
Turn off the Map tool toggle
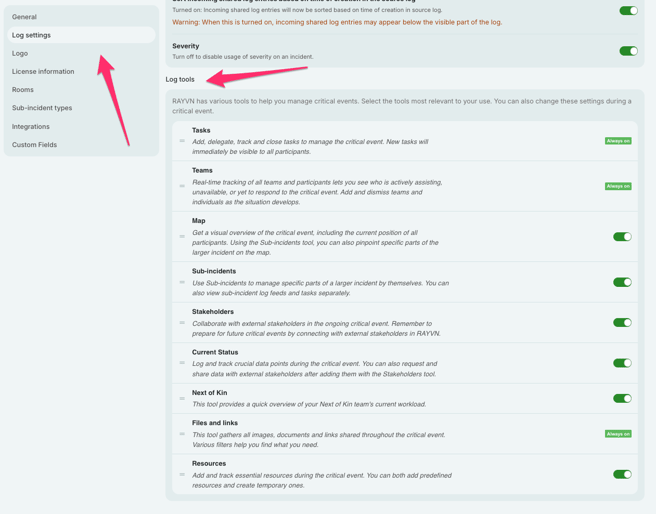point(621,237)
